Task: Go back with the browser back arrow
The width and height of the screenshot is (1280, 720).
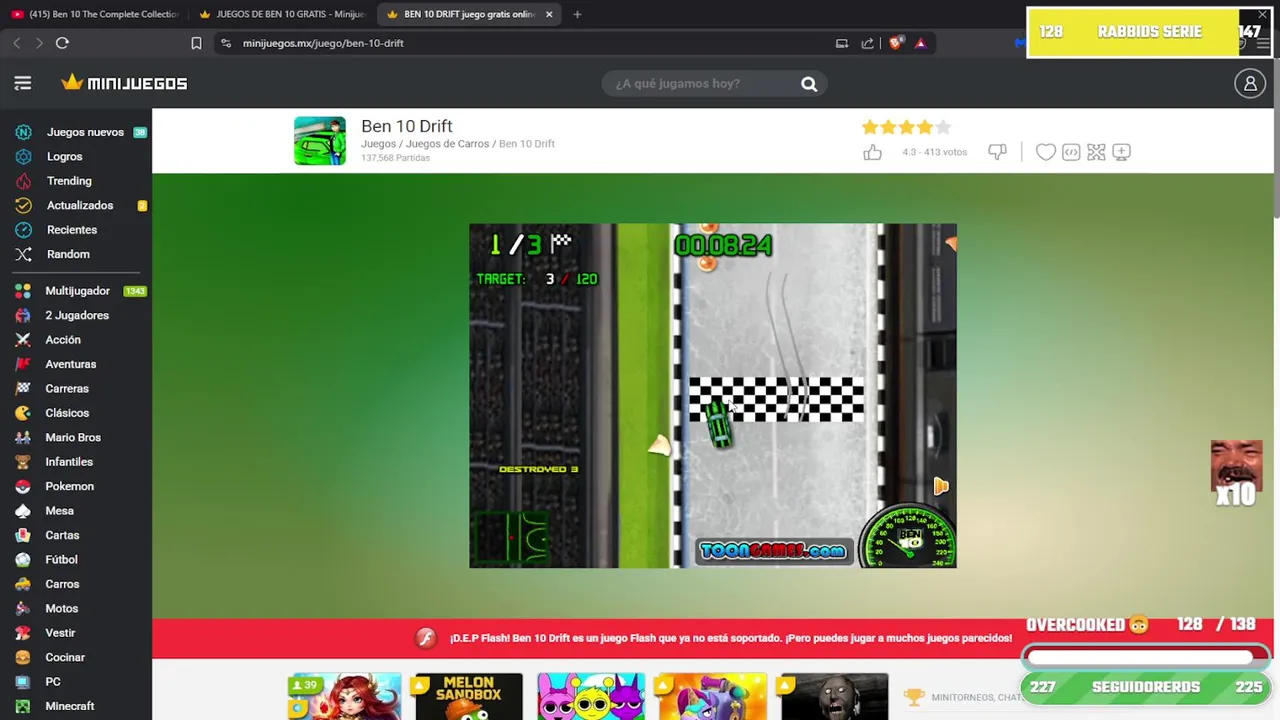Action: (17, 43)
